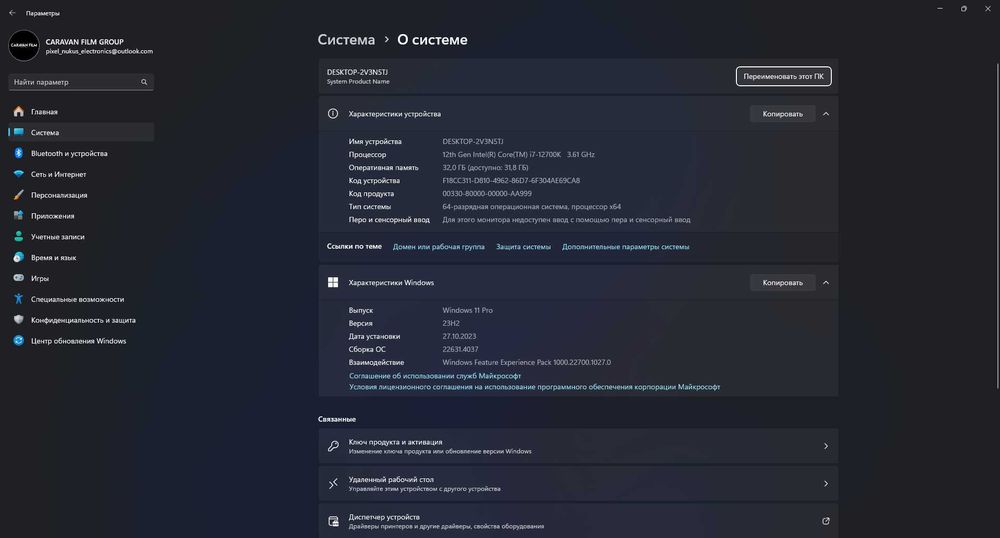Click the back arrow icon

pyautogui.click(x=12, y=13)
